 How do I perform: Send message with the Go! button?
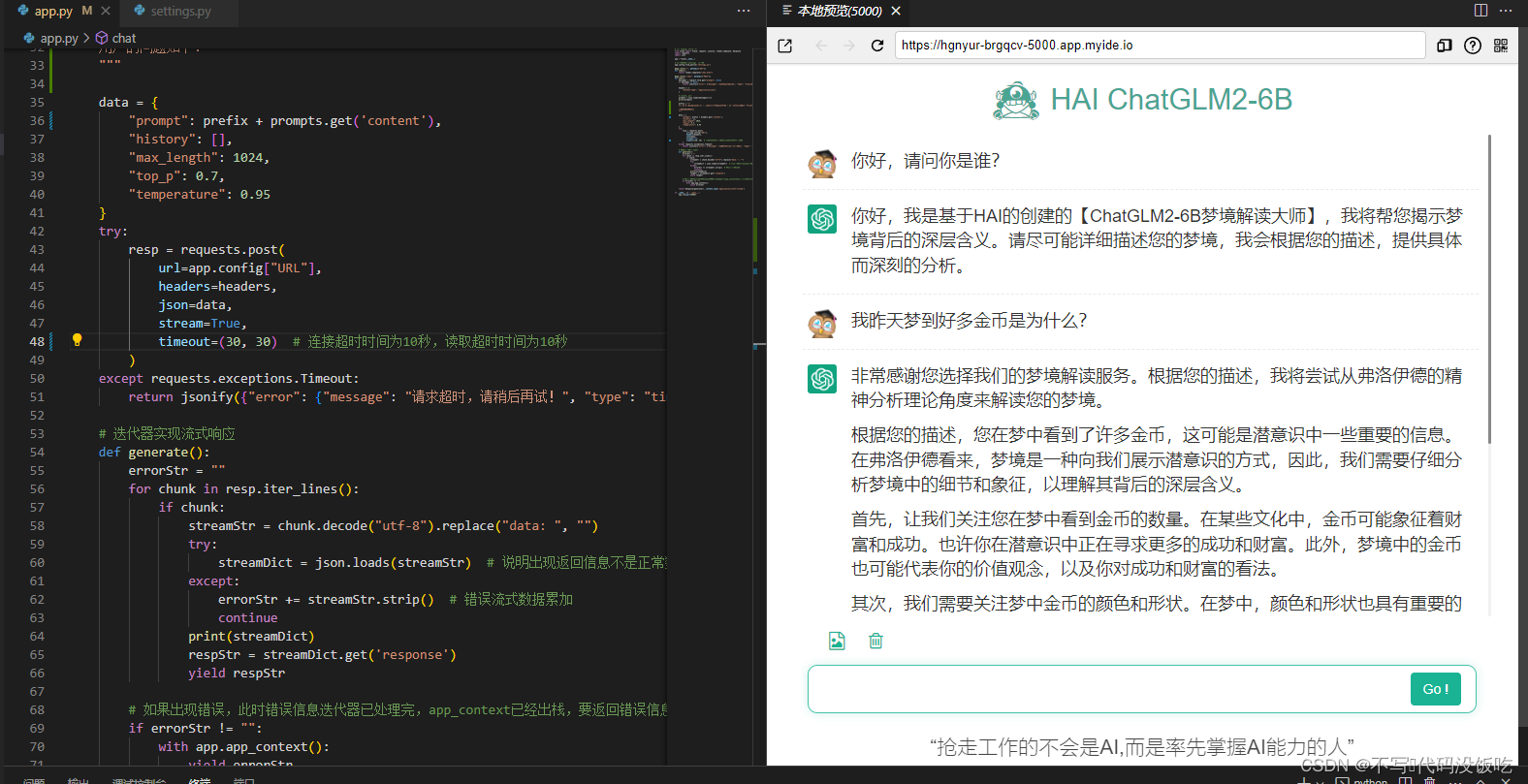[1435, 689]
